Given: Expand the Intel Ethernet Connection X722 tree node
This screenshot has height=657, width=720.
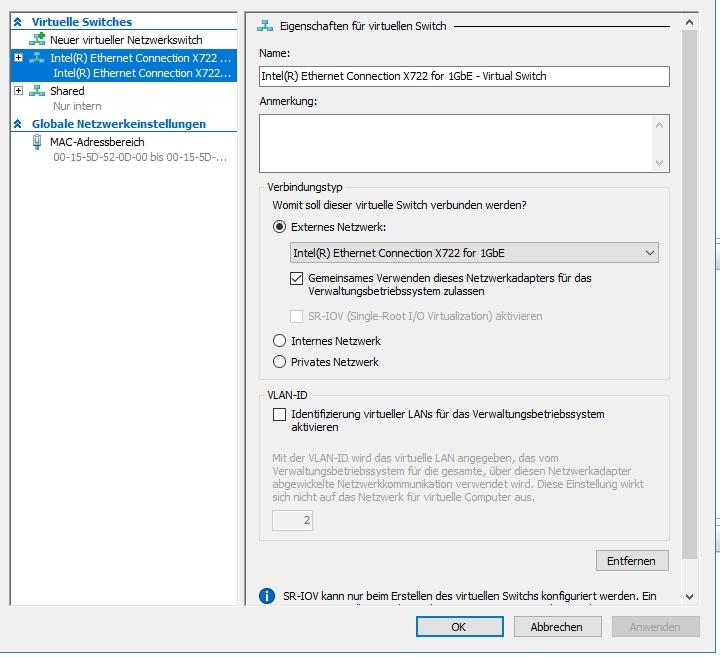Looking at the screenshot, I should [x=18, y=58].
